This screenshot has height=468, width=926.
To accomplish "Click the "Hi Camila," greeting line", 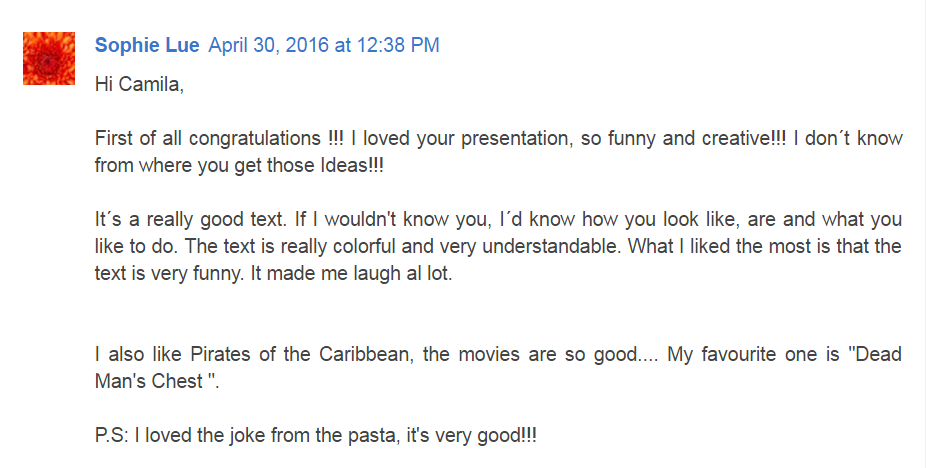I will click(x=139, y=84).
